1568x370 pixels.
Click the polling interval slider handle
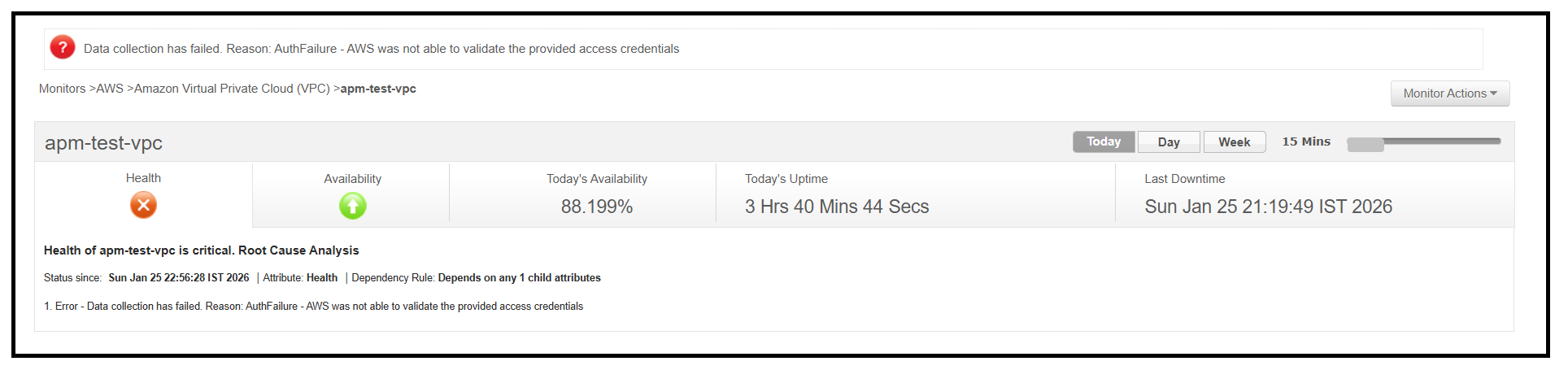pyautogui.click(x=1365, y=144)
